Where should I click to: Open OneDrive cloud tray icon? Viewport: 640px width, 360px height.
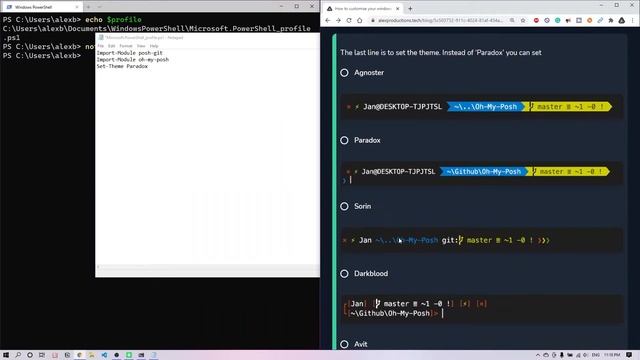[546, 355]
